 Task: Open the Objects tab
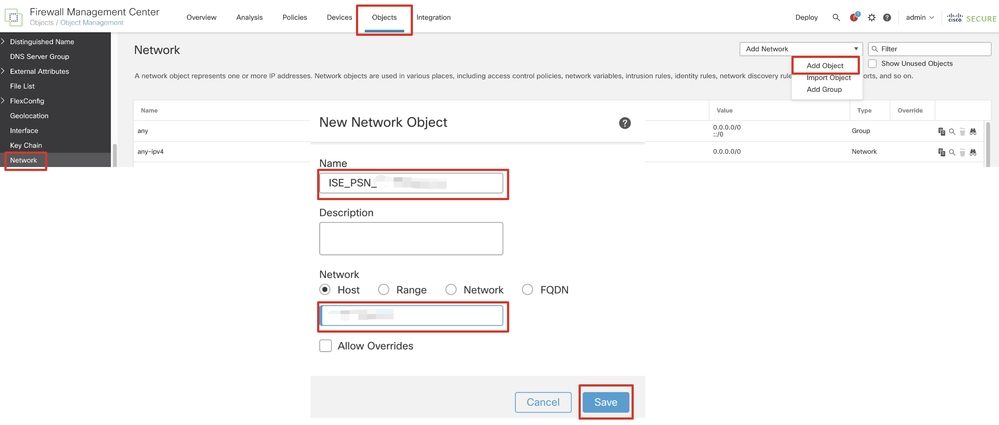384,18
